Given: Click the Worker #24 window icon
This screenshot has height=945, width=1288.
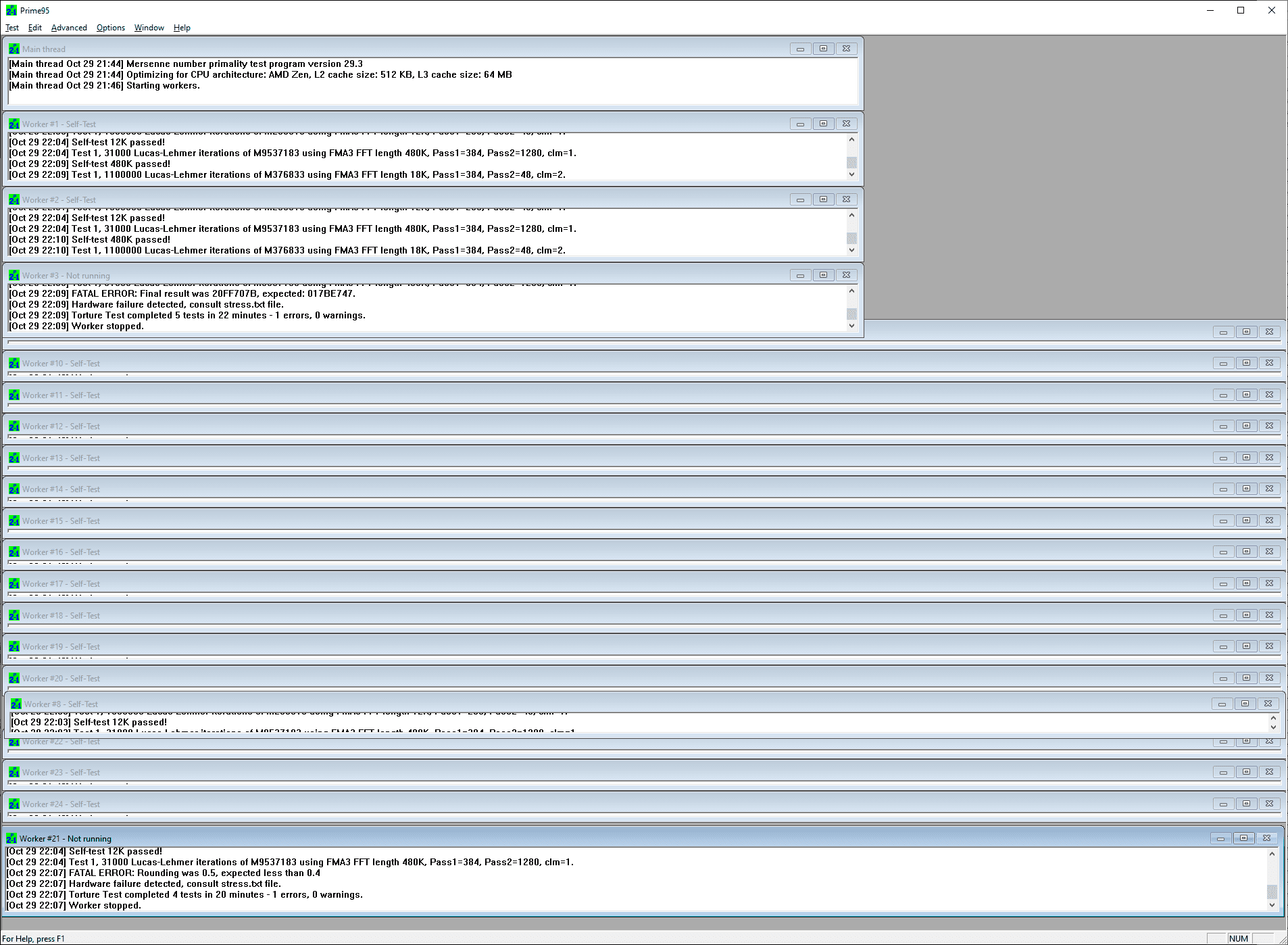Looking at the screenshot, I should point(14,804).
